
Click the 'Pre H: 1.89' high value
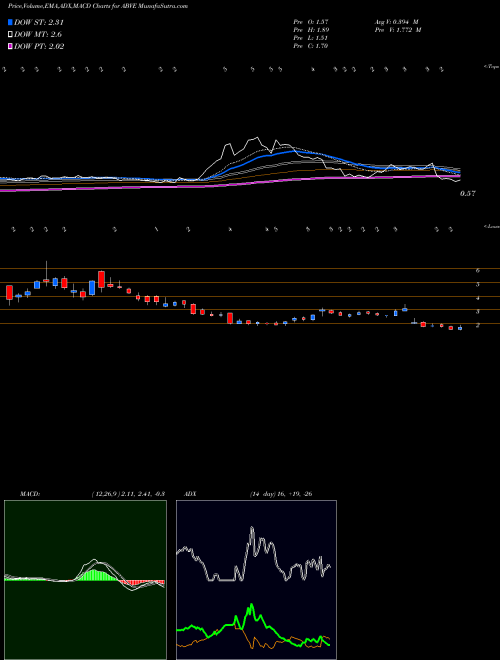point(311,30)
